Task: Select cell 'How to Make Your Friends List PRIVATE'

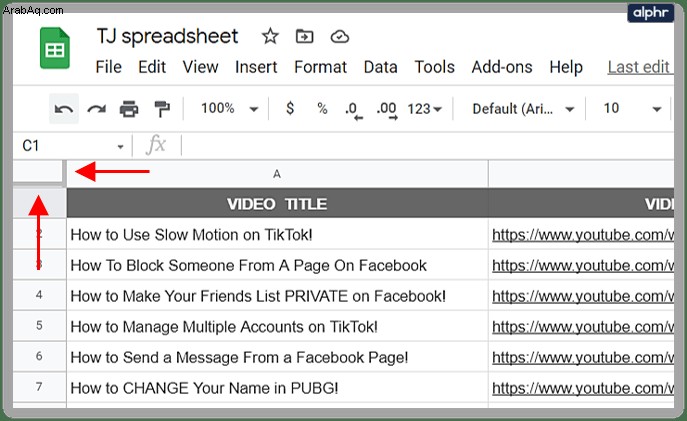Action: click(277, 296)
